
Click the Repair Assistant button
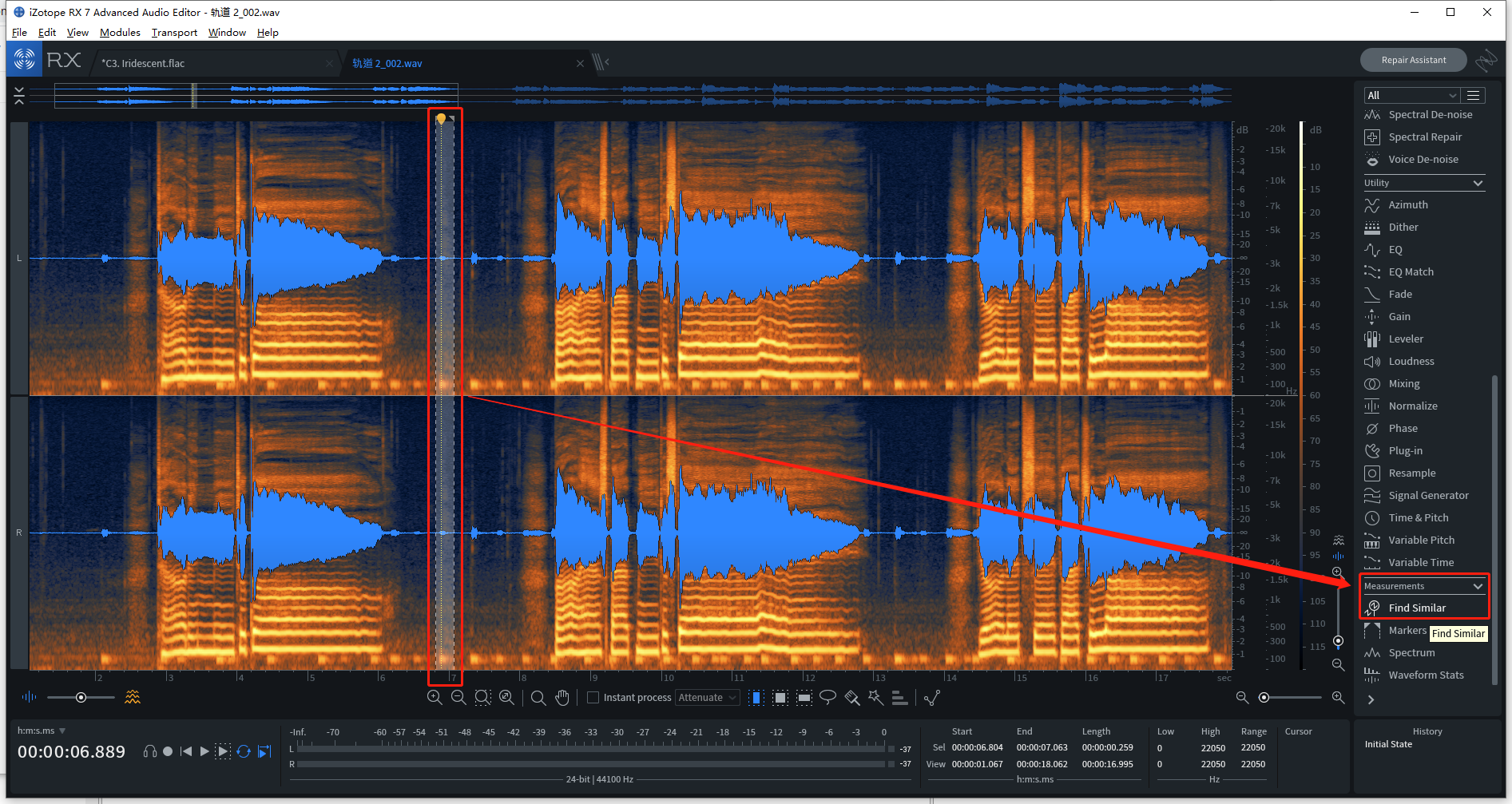[1413, 60]
